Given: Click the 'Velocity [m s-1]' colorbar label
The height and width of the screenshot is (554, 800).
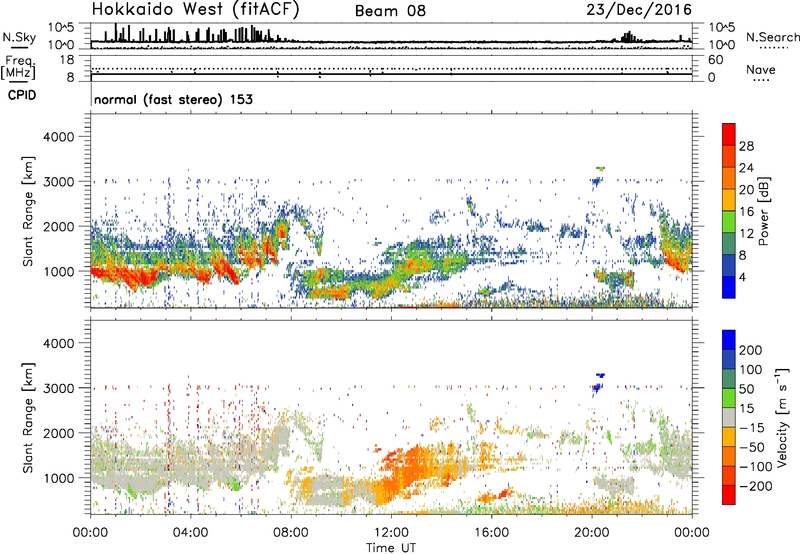Looking at the screenshot, I should coord(781,417).
